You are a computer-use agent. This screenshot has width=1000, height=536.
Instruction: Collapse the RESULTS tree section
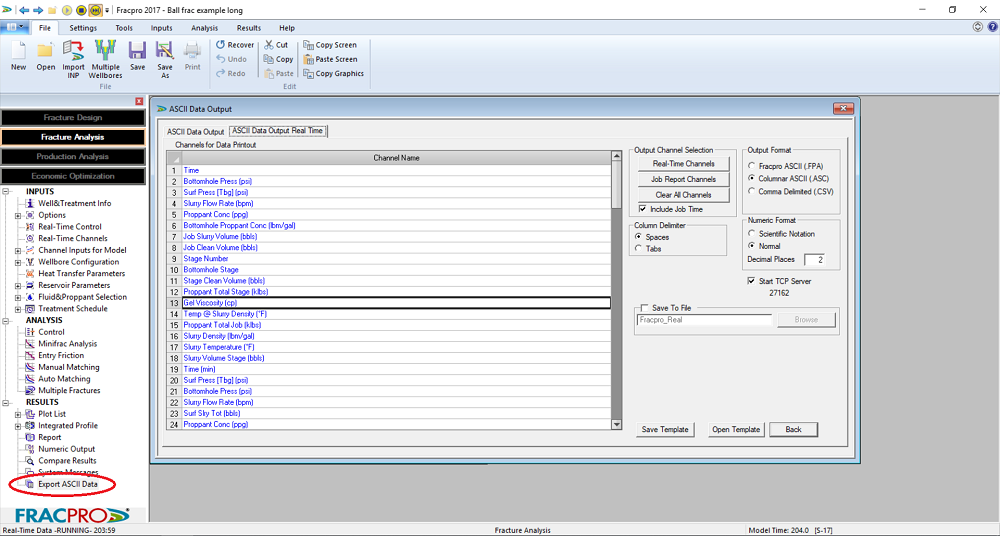6,402
